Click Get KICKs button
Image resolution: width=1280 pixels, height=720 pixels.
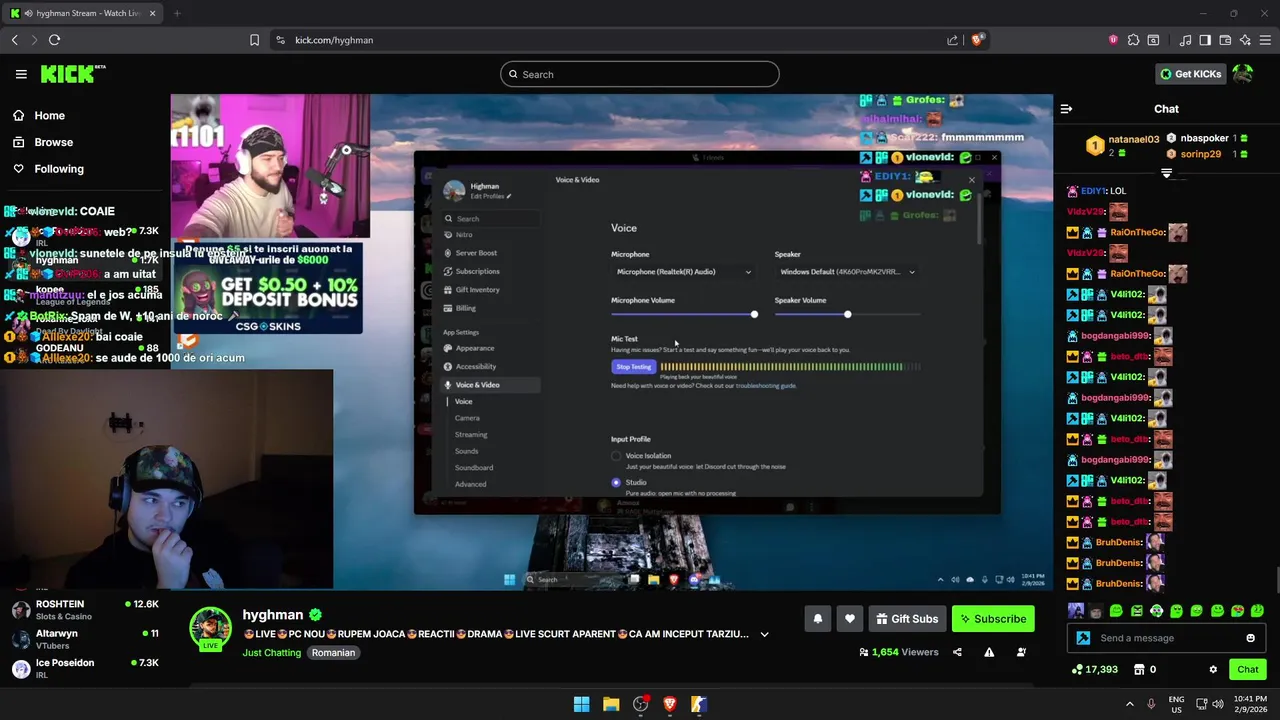coord(1190,74)
